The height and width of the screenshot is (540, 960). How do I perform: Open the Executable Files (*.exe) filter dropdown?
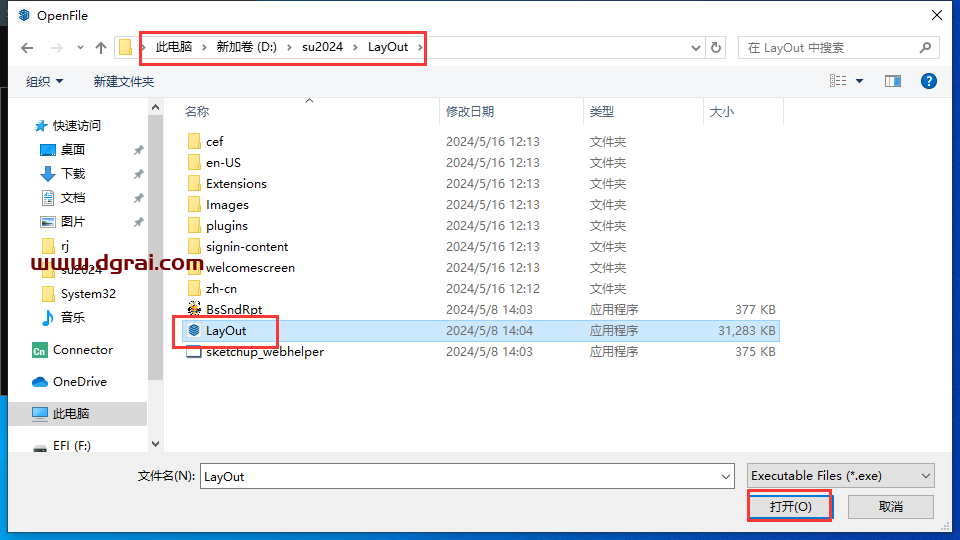(841, 476)
